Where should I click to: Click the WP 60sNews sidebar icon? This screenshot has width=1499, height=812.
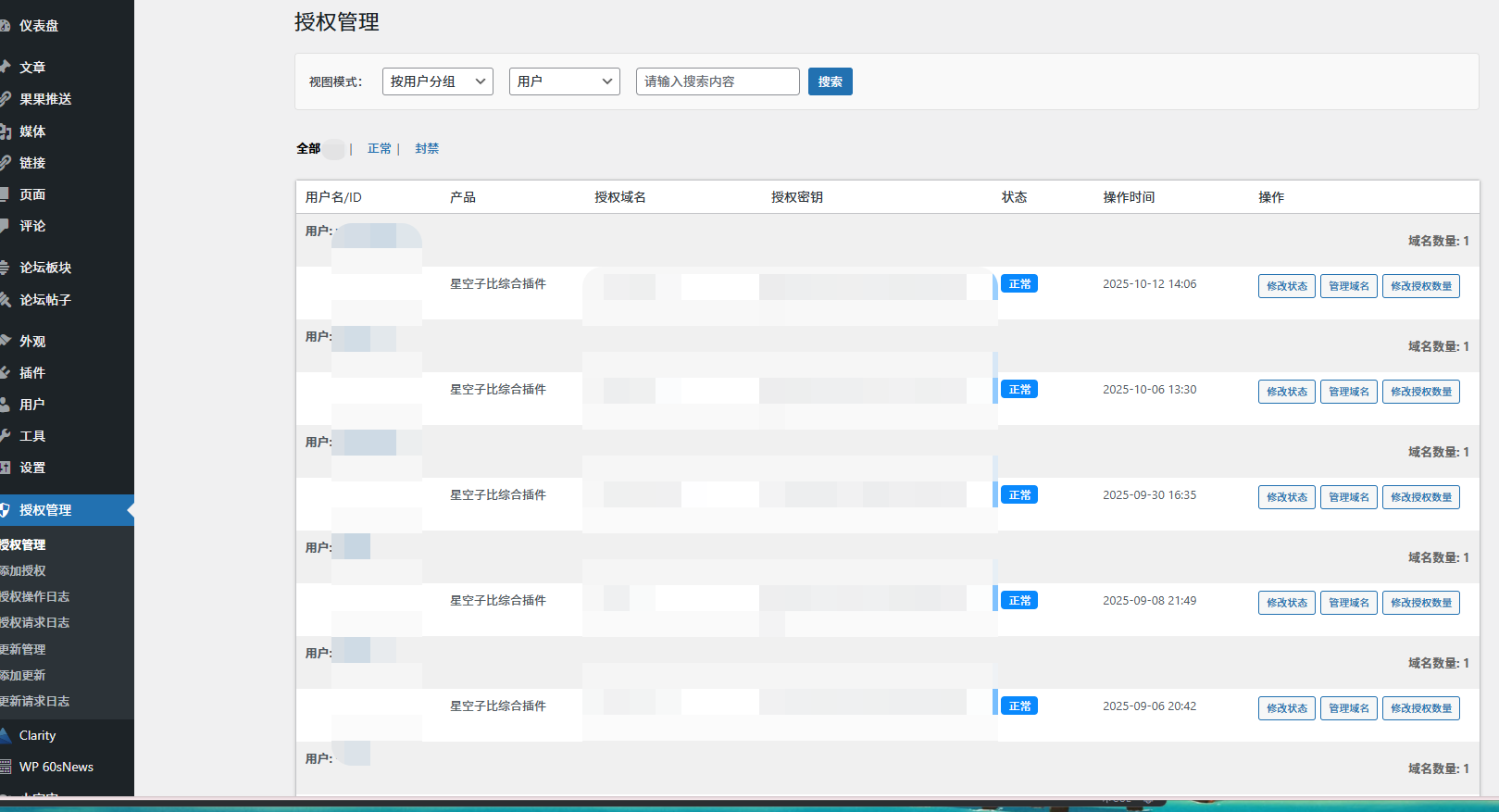(x=6, y=767)
